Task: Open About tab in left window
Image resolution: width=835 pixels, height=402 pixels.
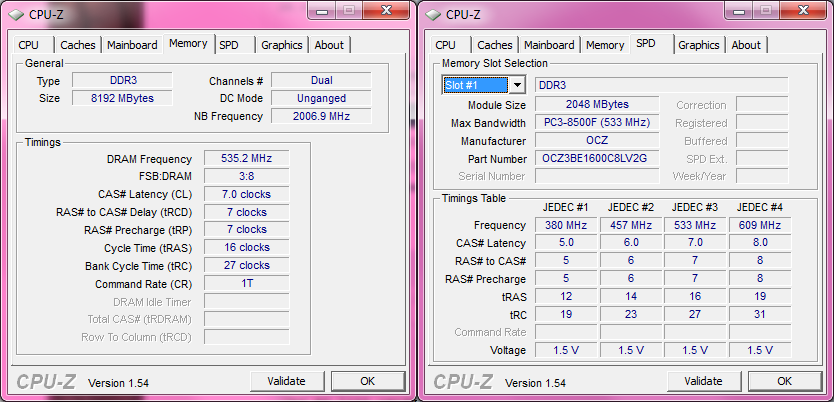Action: click(x=329, y=45)
